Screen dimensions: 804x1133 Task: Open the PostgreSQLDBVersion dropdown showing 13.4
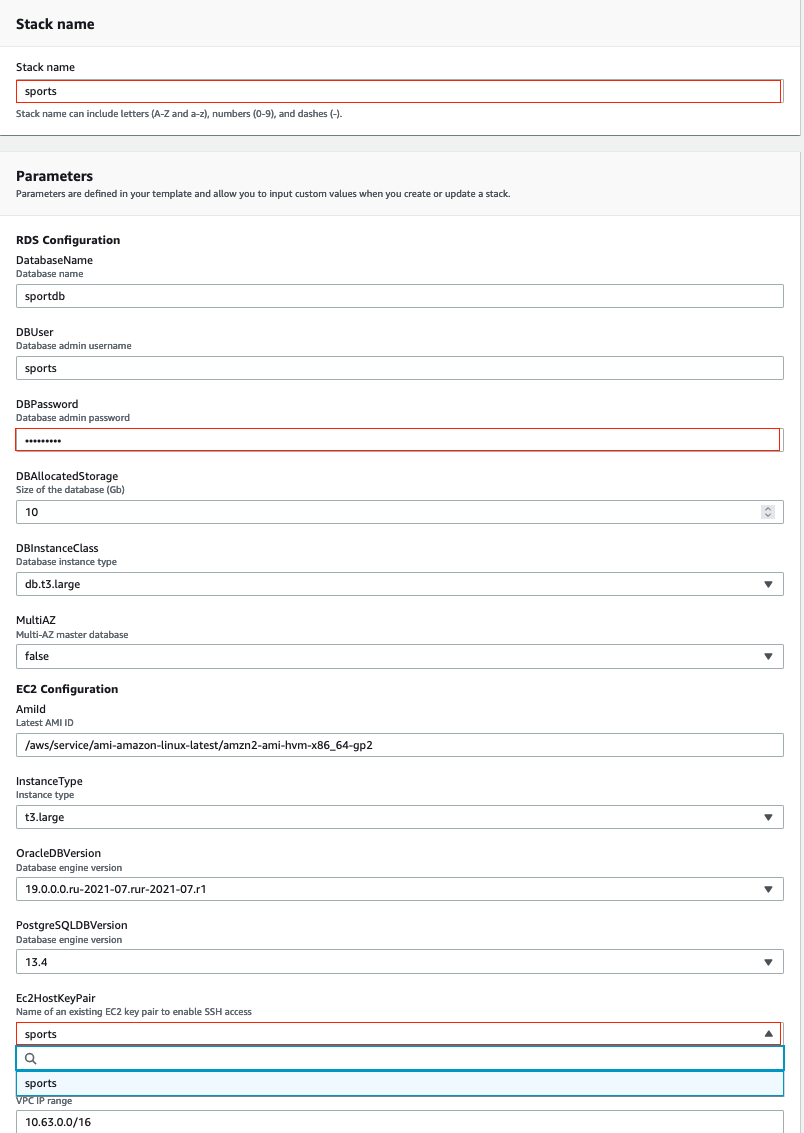pyautogui.click(x=768, y=962)
